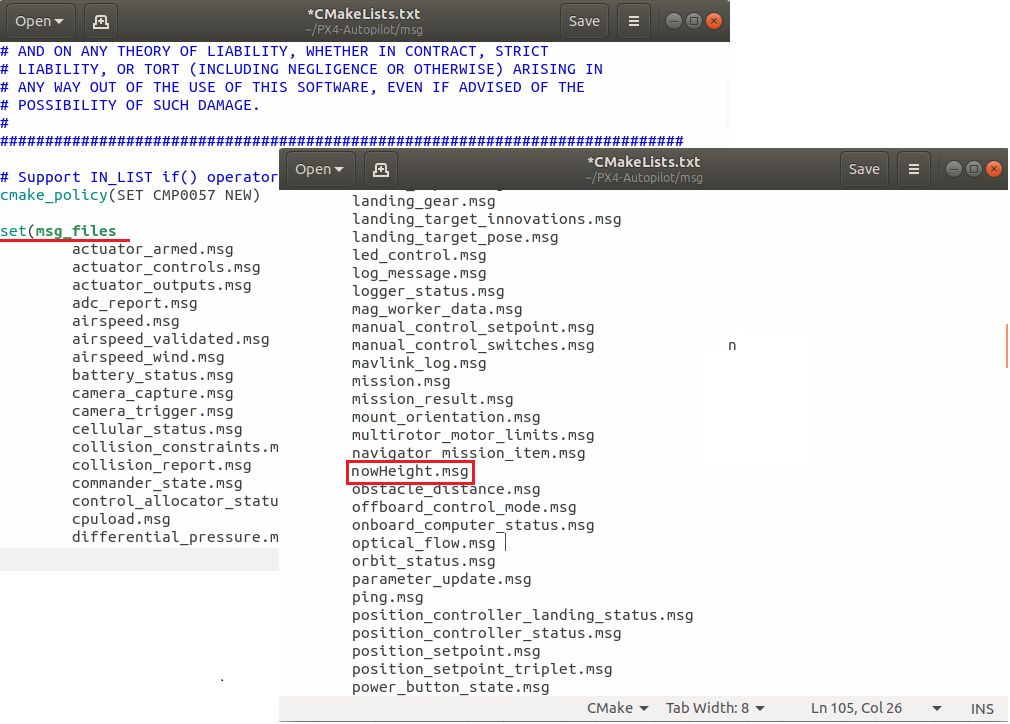Click the nowHeight.msg line
This screenshot has height=724, width=1010.
pyautogui.click(x=410, y=472)
